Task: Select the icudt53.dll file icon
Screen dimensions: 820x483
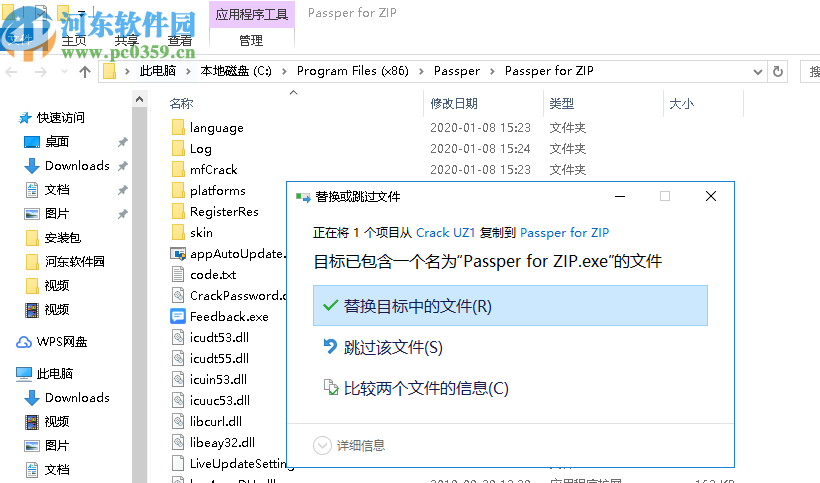Action: [x=178, y=337]
